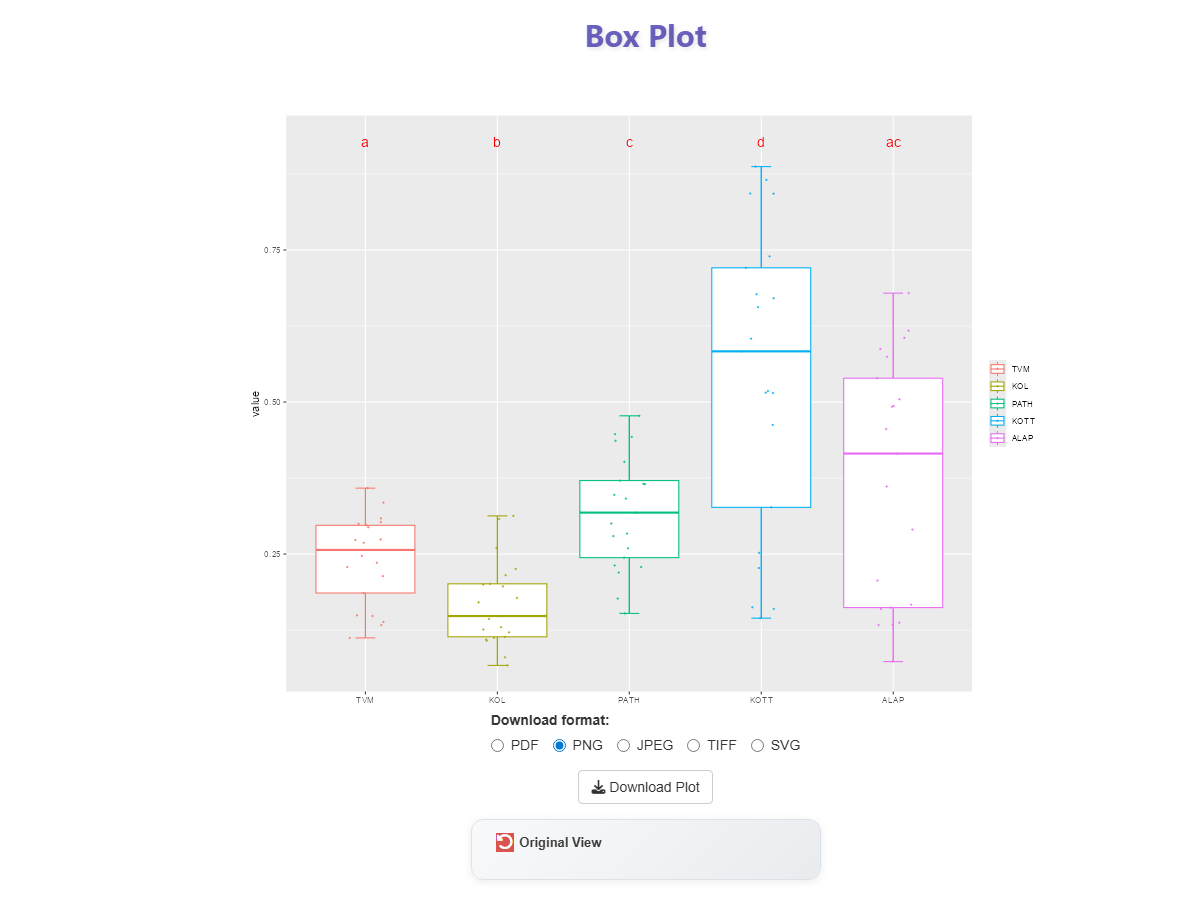Click the blue KOTT box in plot

pyautogui.click(x=761, y=387)
